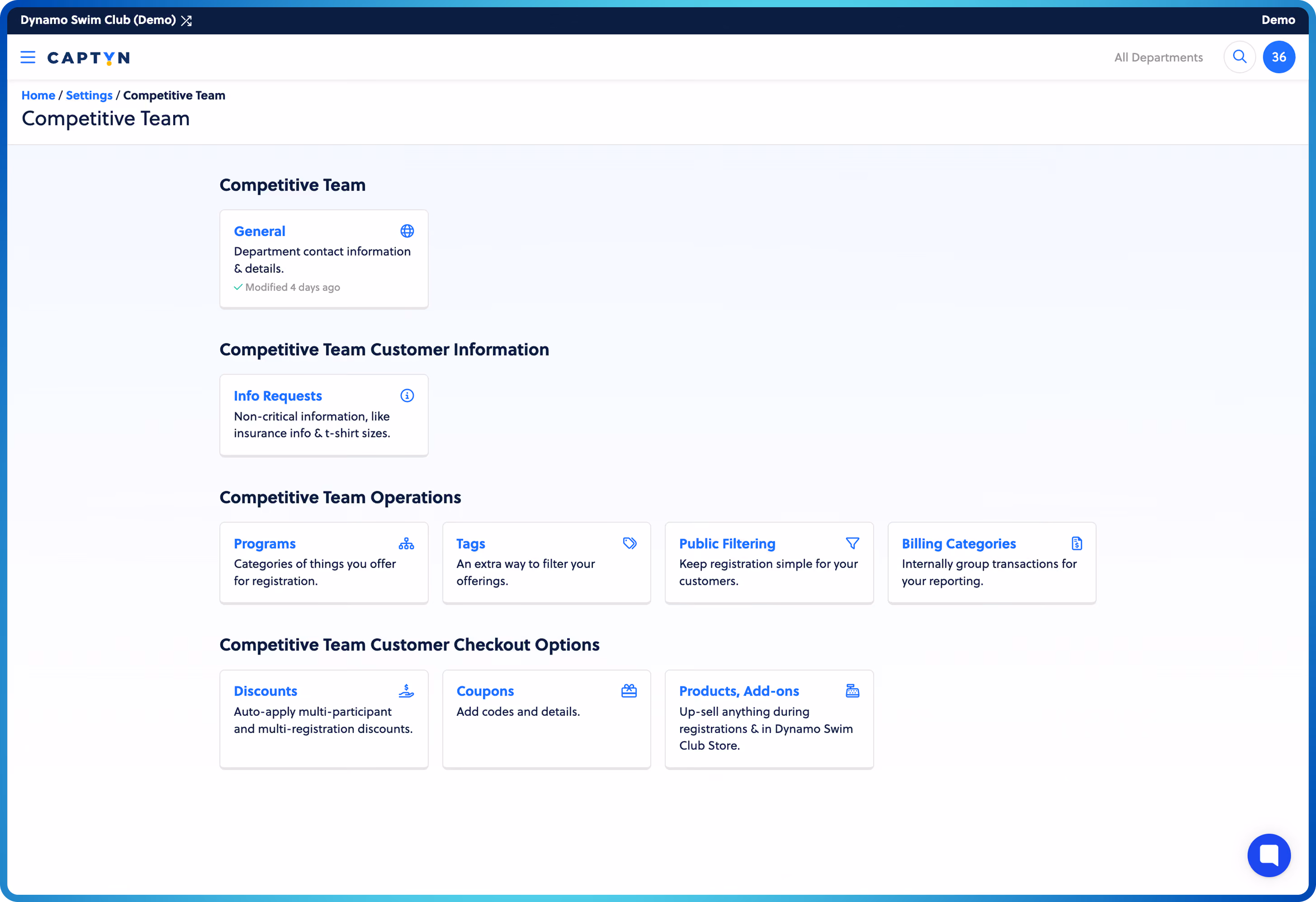
Task: Open the Billing Categories link
Action: (959, 544)
